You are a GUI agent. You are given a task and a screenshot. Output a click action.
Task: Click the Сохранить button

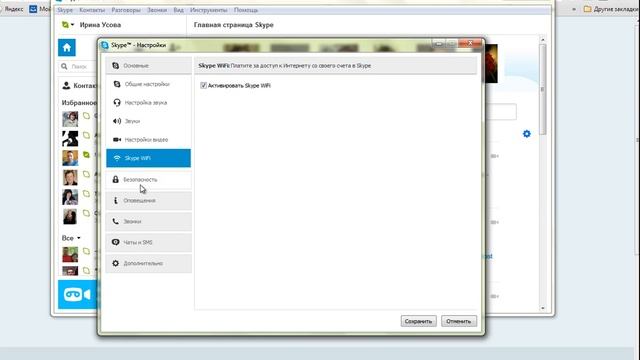click(418, 321)
